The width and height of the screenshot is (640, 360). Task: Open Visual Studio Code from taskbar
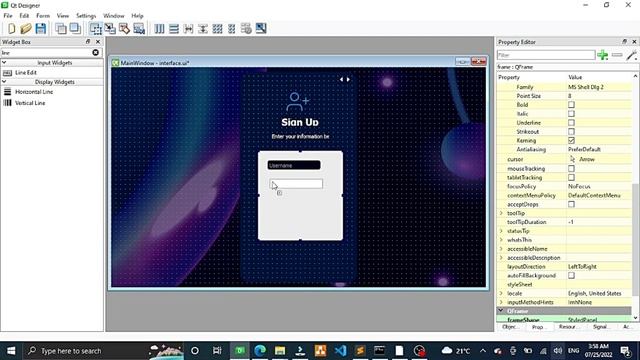pyautogui.click(x=340, y=351)
